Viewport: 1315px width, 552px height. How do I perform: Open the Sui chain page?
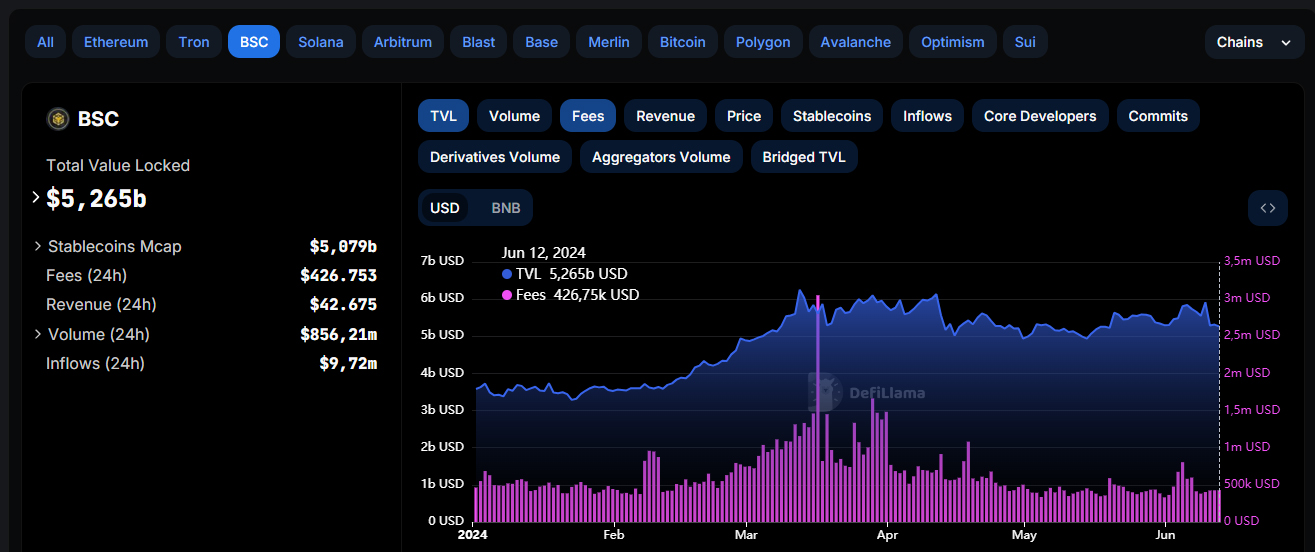click(x=1025, y=42)
